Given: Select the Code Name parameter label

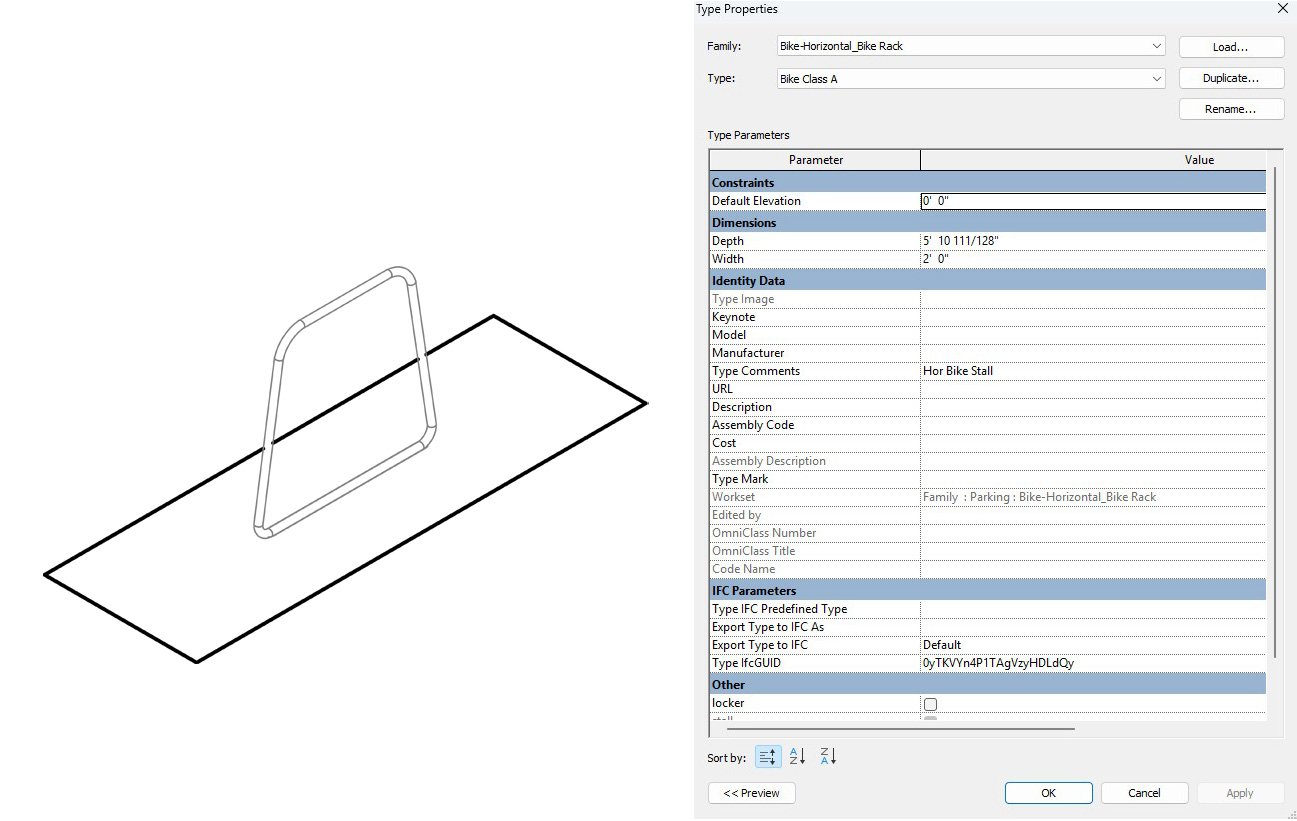Looking at the screenshot, I should pos(743,569).
